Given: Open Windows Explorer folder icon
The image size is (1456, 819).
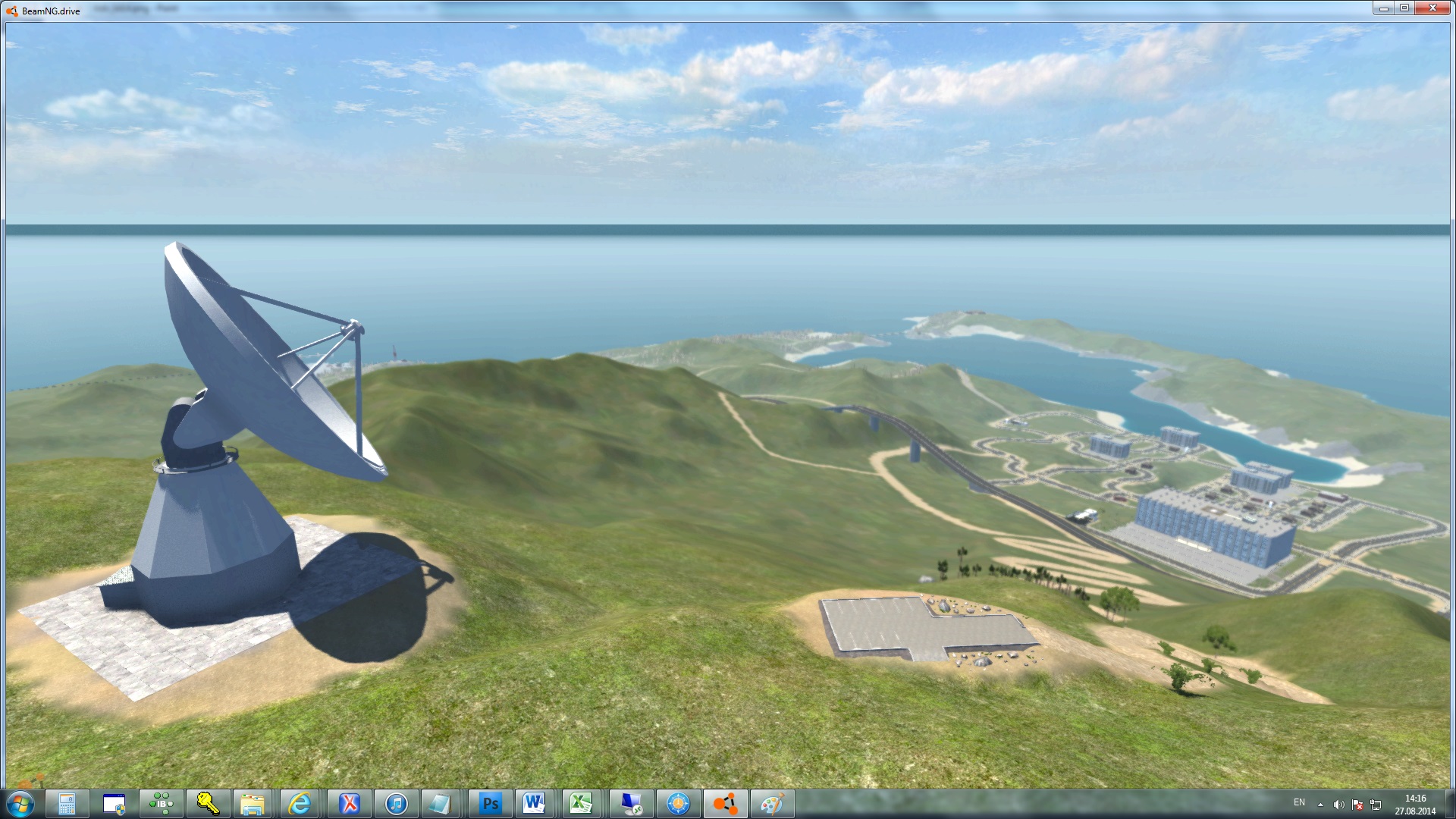Looking at the screenshot, I should click(x=253, y=803).
